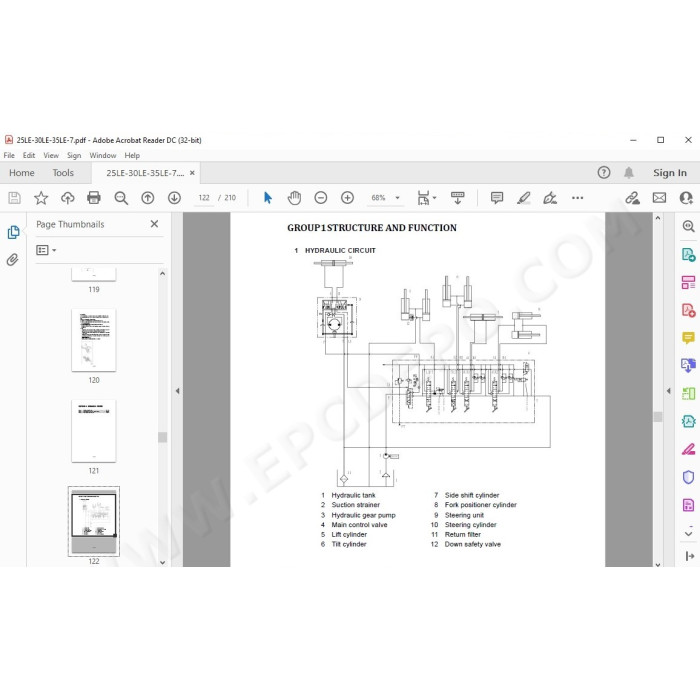Open the help question mark icon
Image resolution: width=700 pixels, height=700 pixels.
[x=604, y=172]
